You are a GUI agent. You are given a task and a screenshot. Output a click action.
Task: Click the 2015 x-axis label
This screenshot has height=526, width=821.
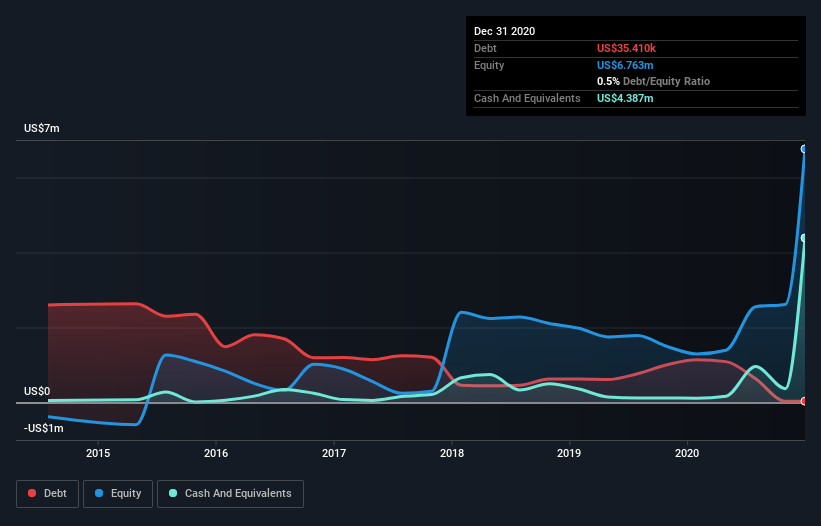[98, 453]
